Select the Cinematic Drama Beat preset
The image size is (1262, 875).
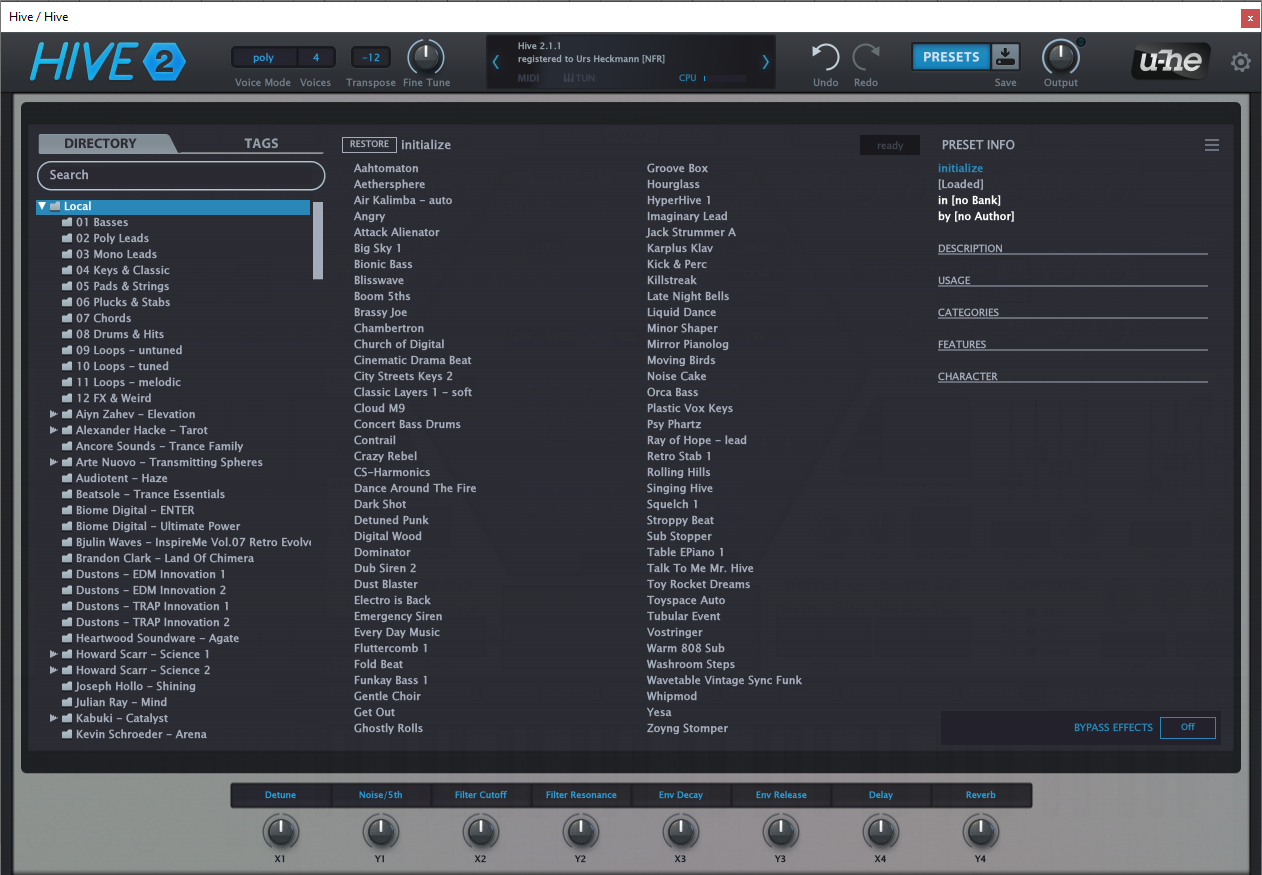[x=413, y=360]
